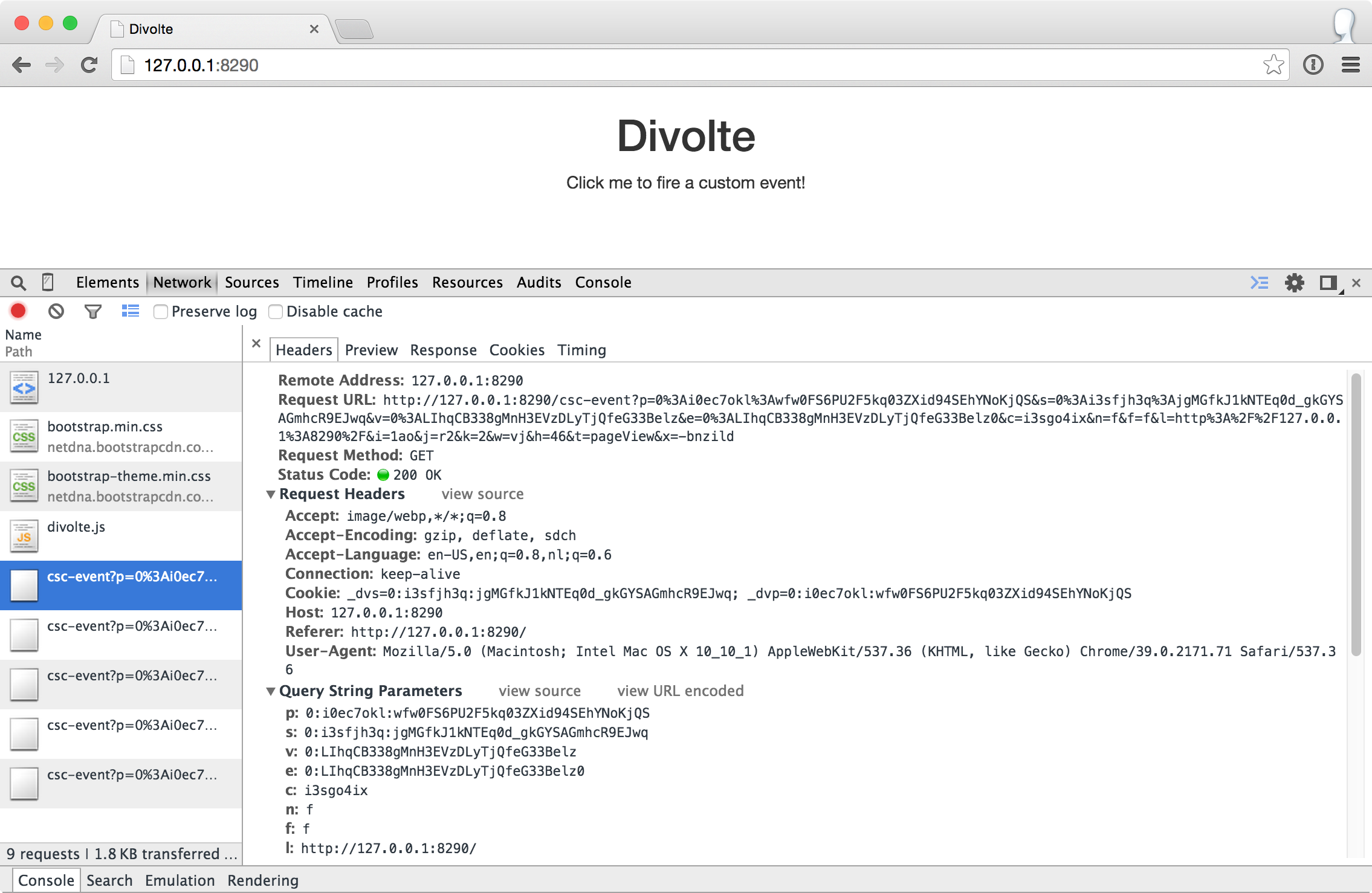This screenshot has width=1372, height=893.
Task: Bookmark the page with the star
Action: tap(1273, 65)
